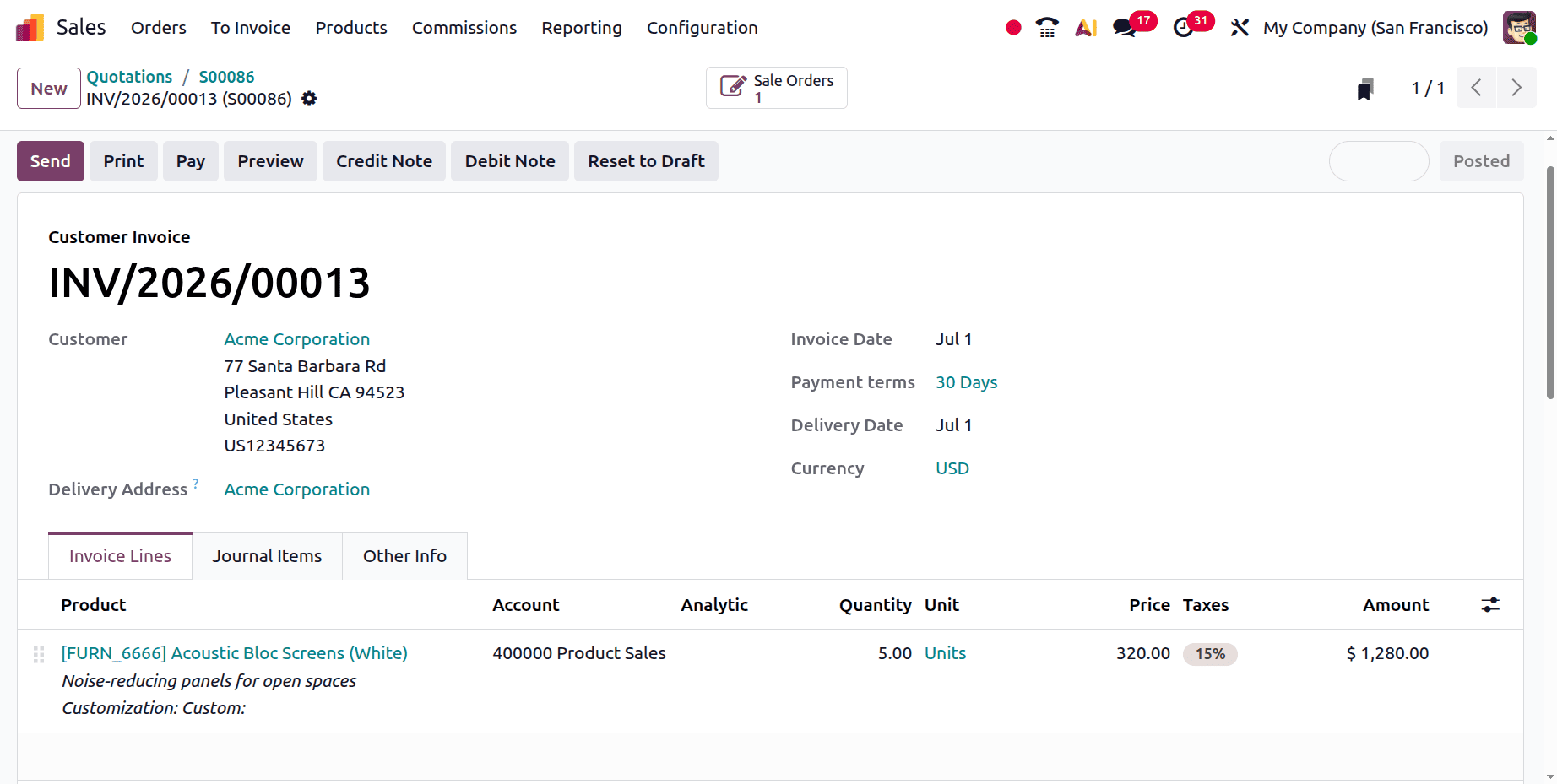Click the Delivery Date value Jul 1
1557x784 pixels.
tap(953, 425)
